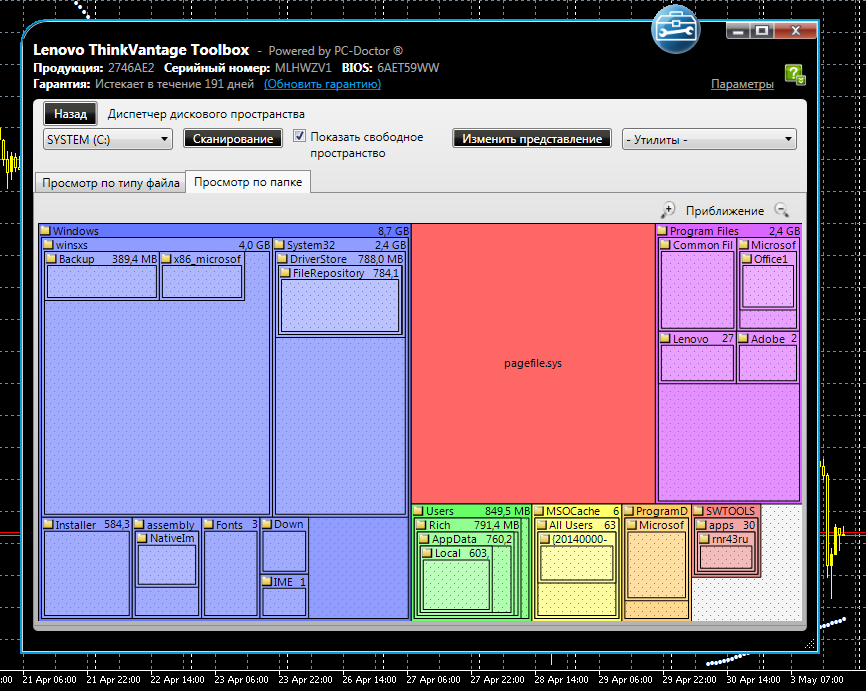The width and height of the screenshot is (866, 691).
Task: Click the MSOCache folder icon
Action: pyautogui.click(x=539, y=511)
